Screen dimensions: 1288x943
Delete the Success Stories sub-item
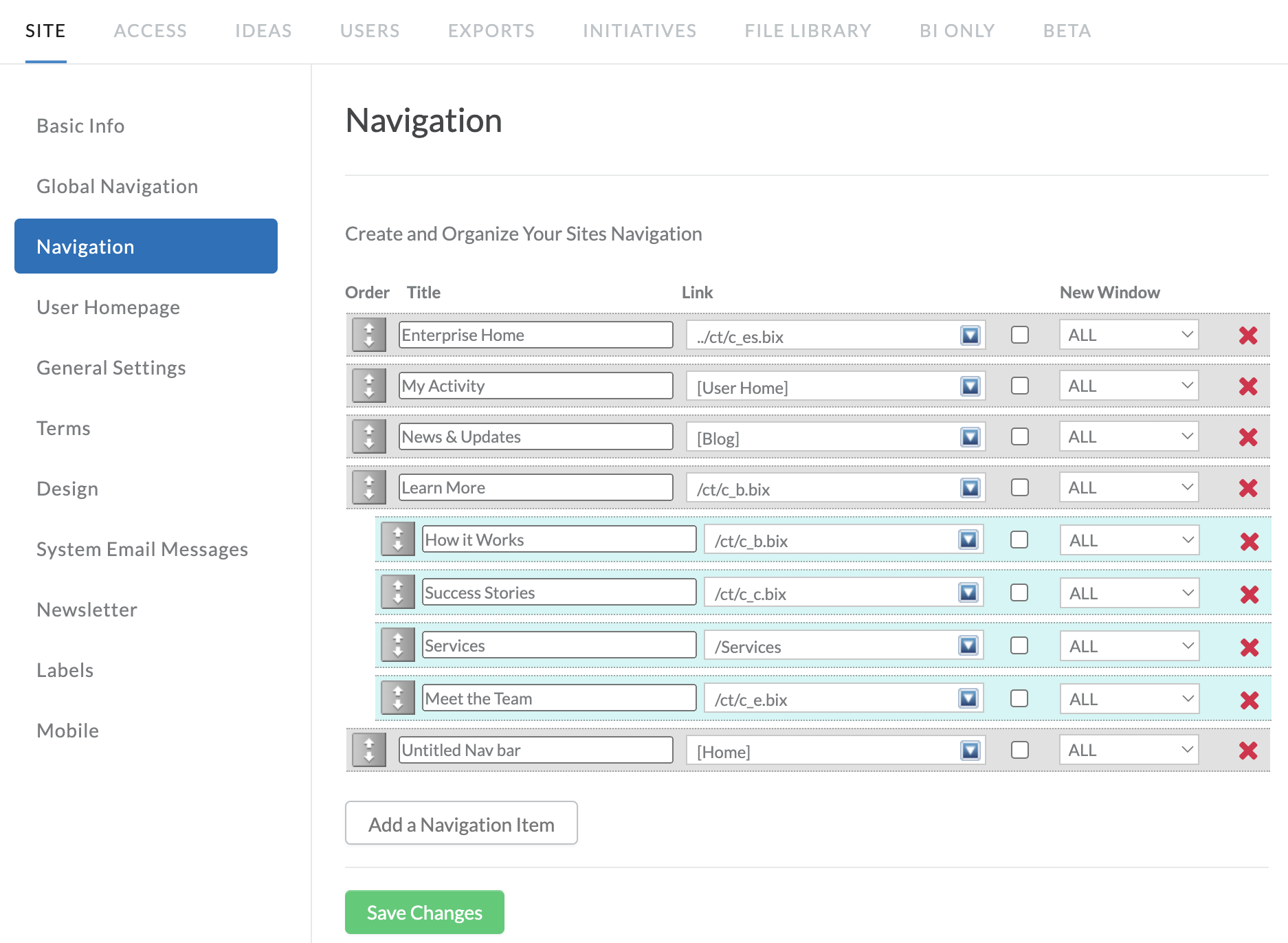pos(1250,595)
